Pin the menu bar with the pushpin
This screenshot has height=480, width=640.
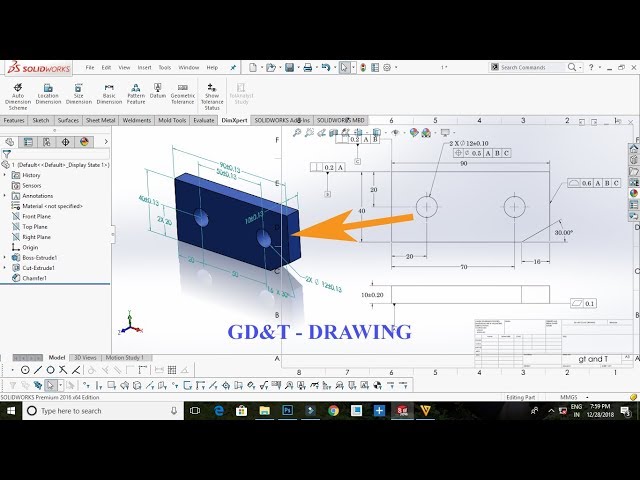tap(233, 67)
